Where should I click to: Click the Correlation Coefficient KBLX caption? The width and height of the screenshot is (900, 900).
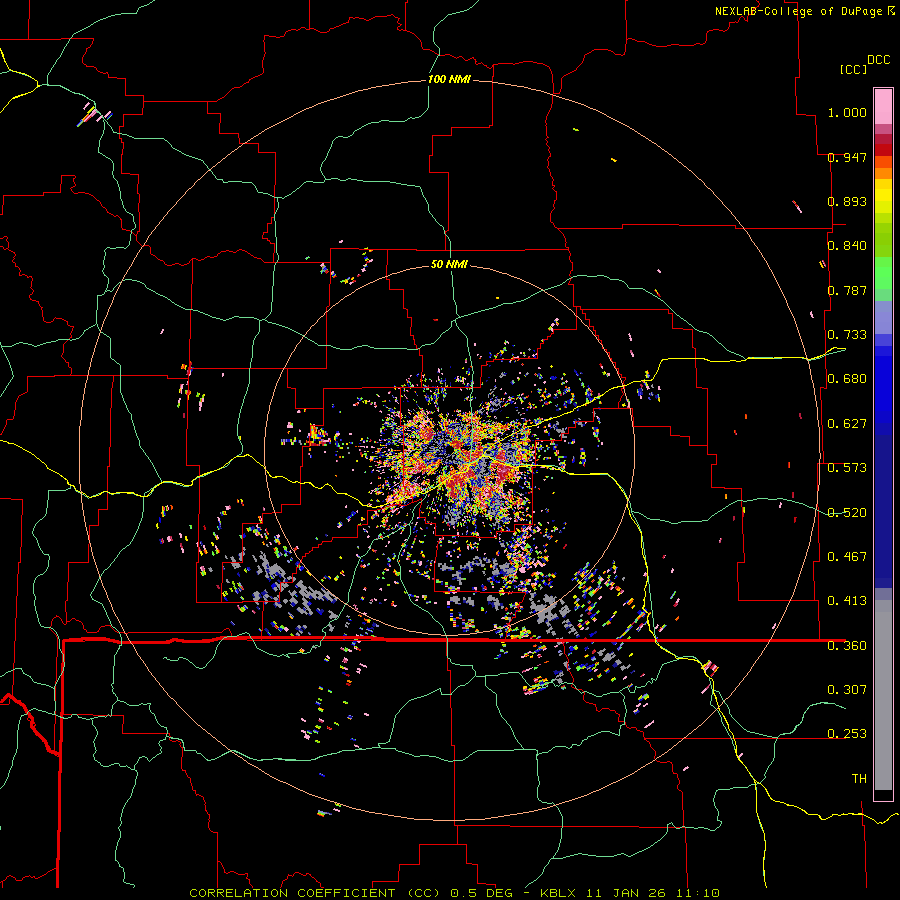click(454, 893)
